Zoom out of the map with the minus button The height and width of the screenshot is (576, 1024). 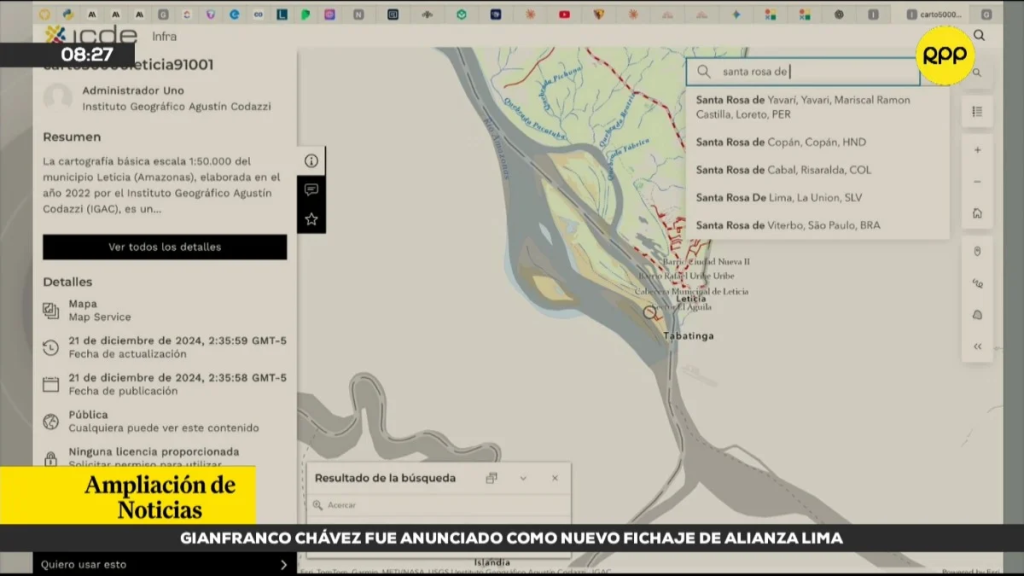tap(977, 182)
